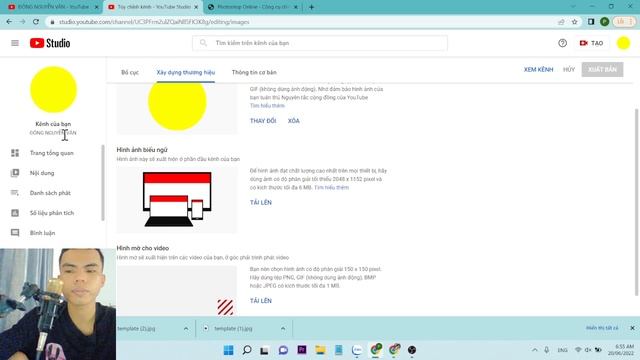The height and width of the screenshot is (360, 640).
Task: Open the Chrome profile avatar
Action: (605, 22)
